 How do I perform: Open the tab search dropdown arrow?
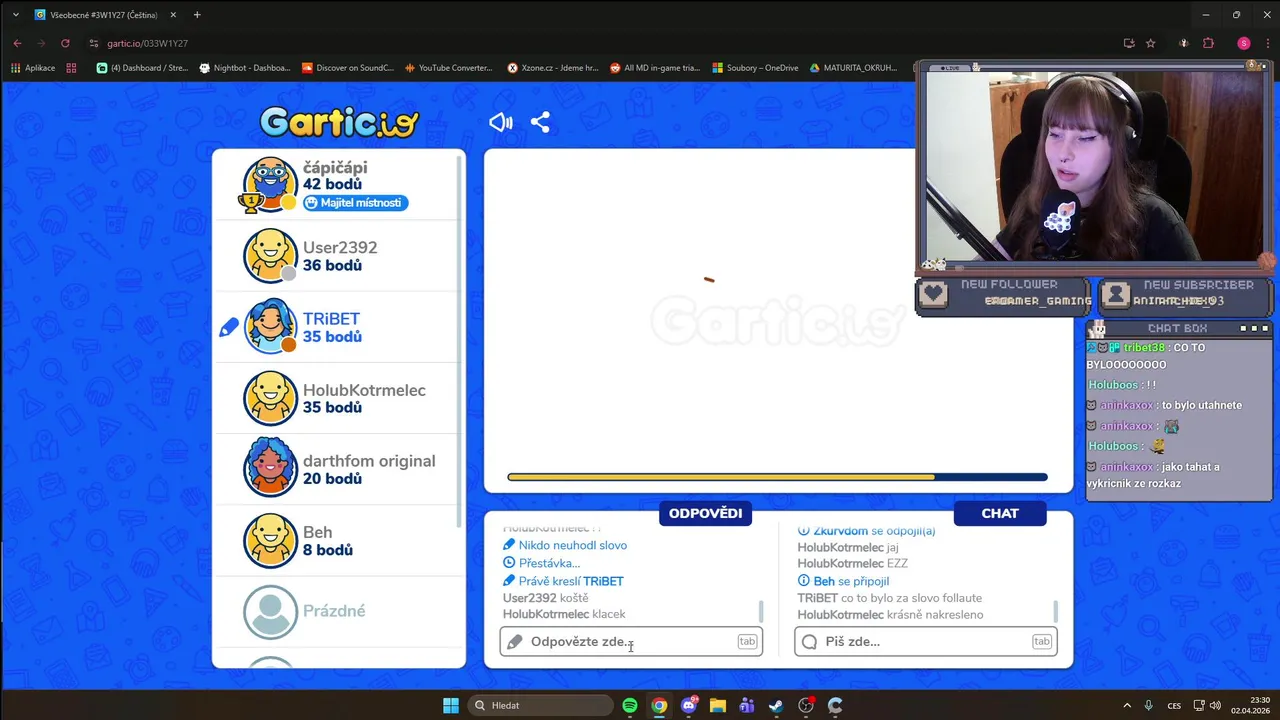15,15
